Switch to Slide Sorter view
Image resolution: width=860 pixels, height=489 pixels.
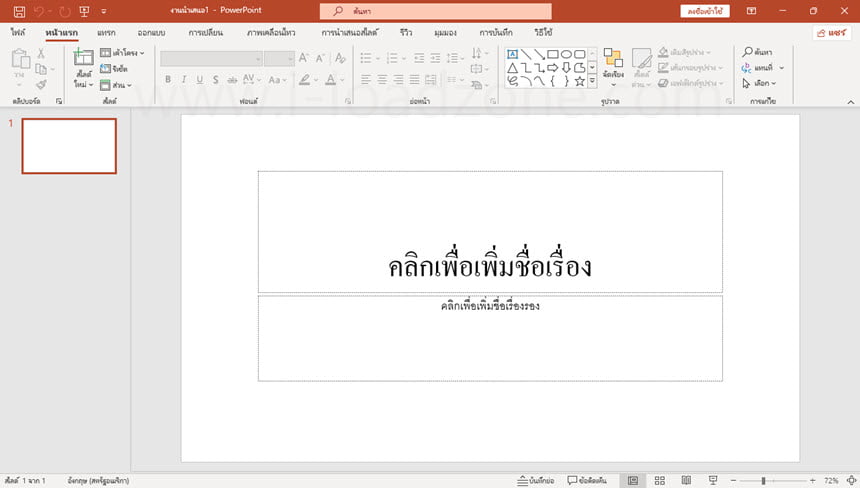pyautogui.click(x=660, y=480)
